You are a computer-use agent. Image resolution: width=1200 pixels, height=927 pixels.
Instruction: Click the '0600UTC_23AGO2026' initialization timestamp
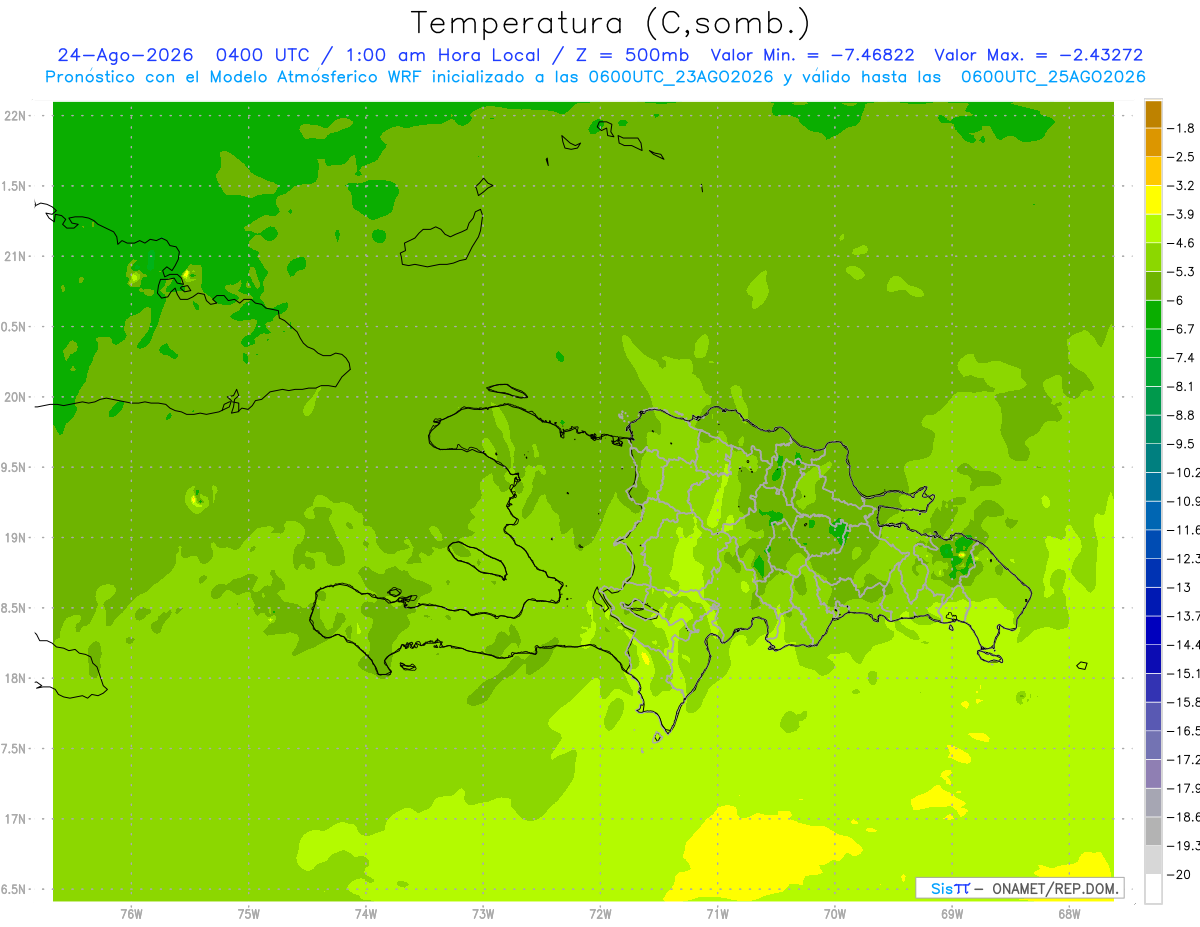(682, 77)
